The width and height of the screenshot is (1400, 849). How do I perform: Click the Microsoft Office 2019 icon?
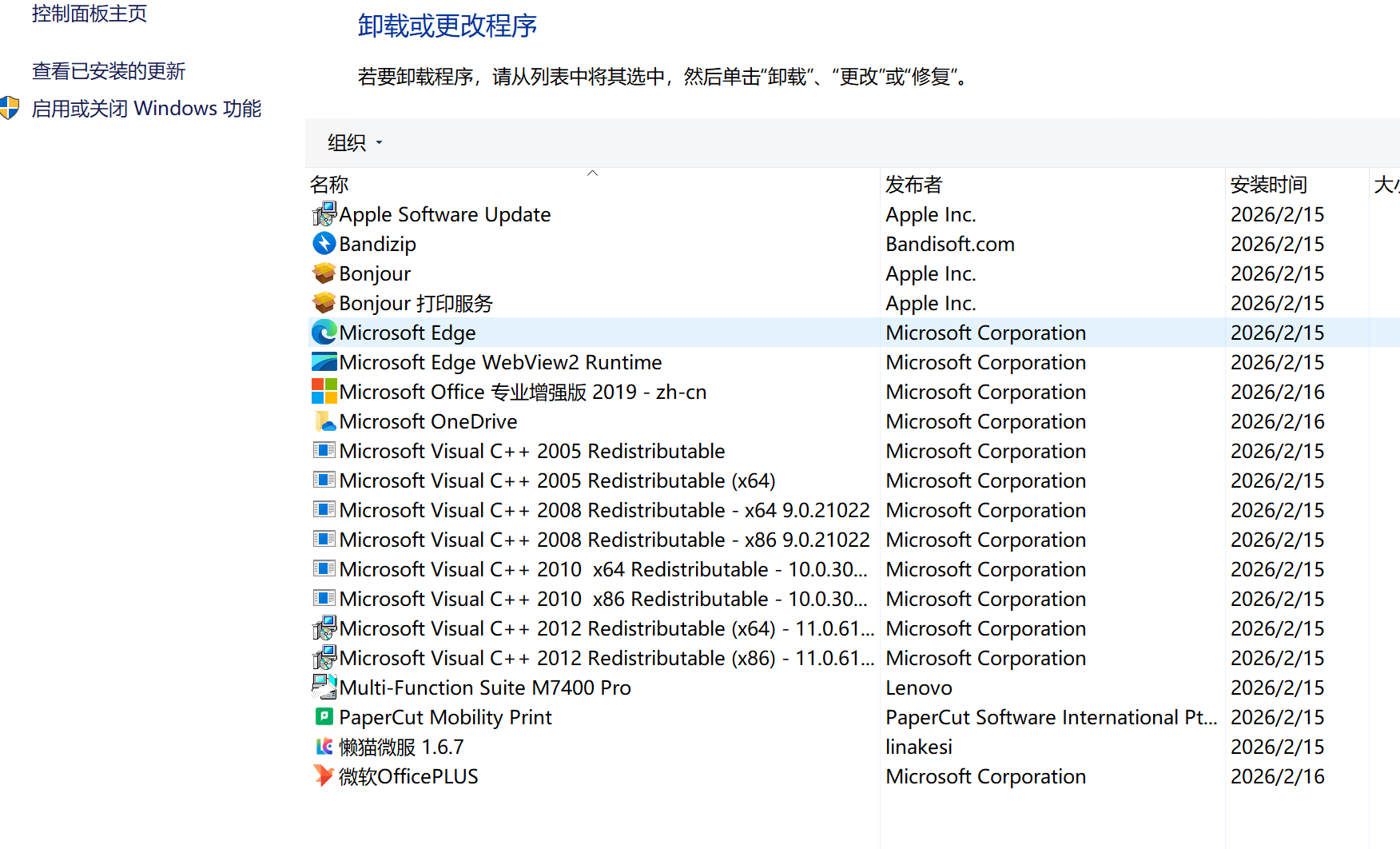click(x=324, y=391)
